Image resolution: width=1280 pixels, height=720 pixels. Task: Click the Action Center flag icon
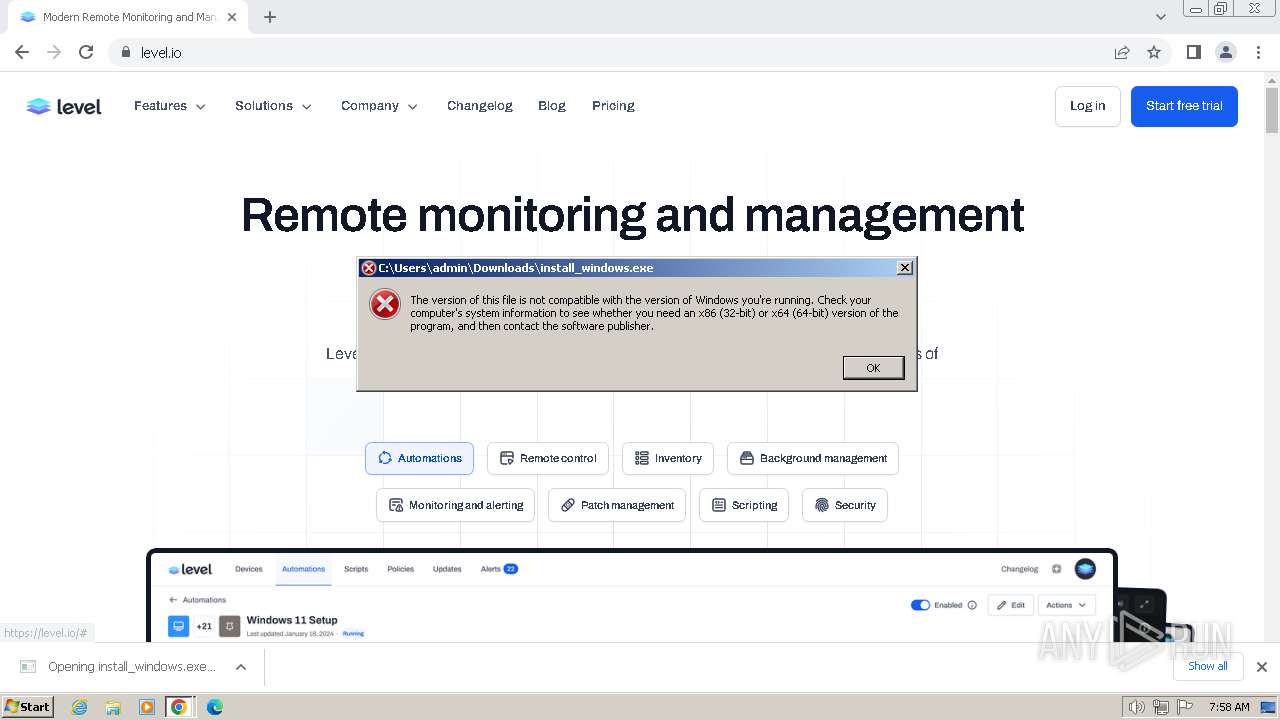[x=1185, y=707]
